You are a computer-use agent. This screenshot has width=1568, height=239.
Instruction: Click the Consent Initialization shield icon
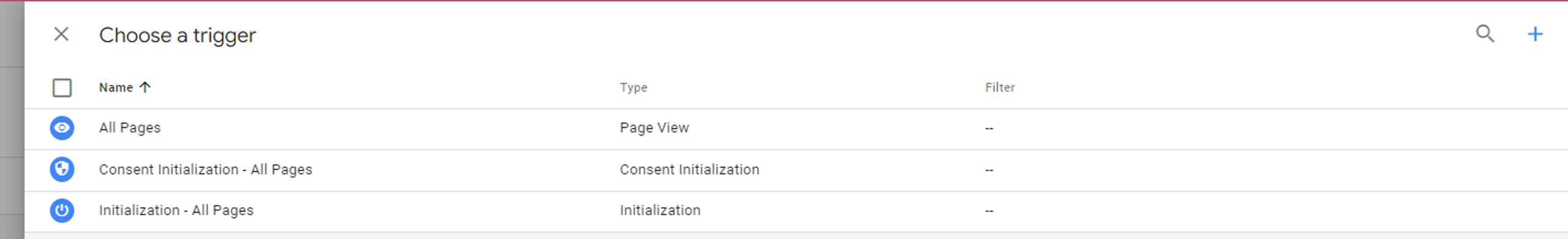[x=62, y=169]
